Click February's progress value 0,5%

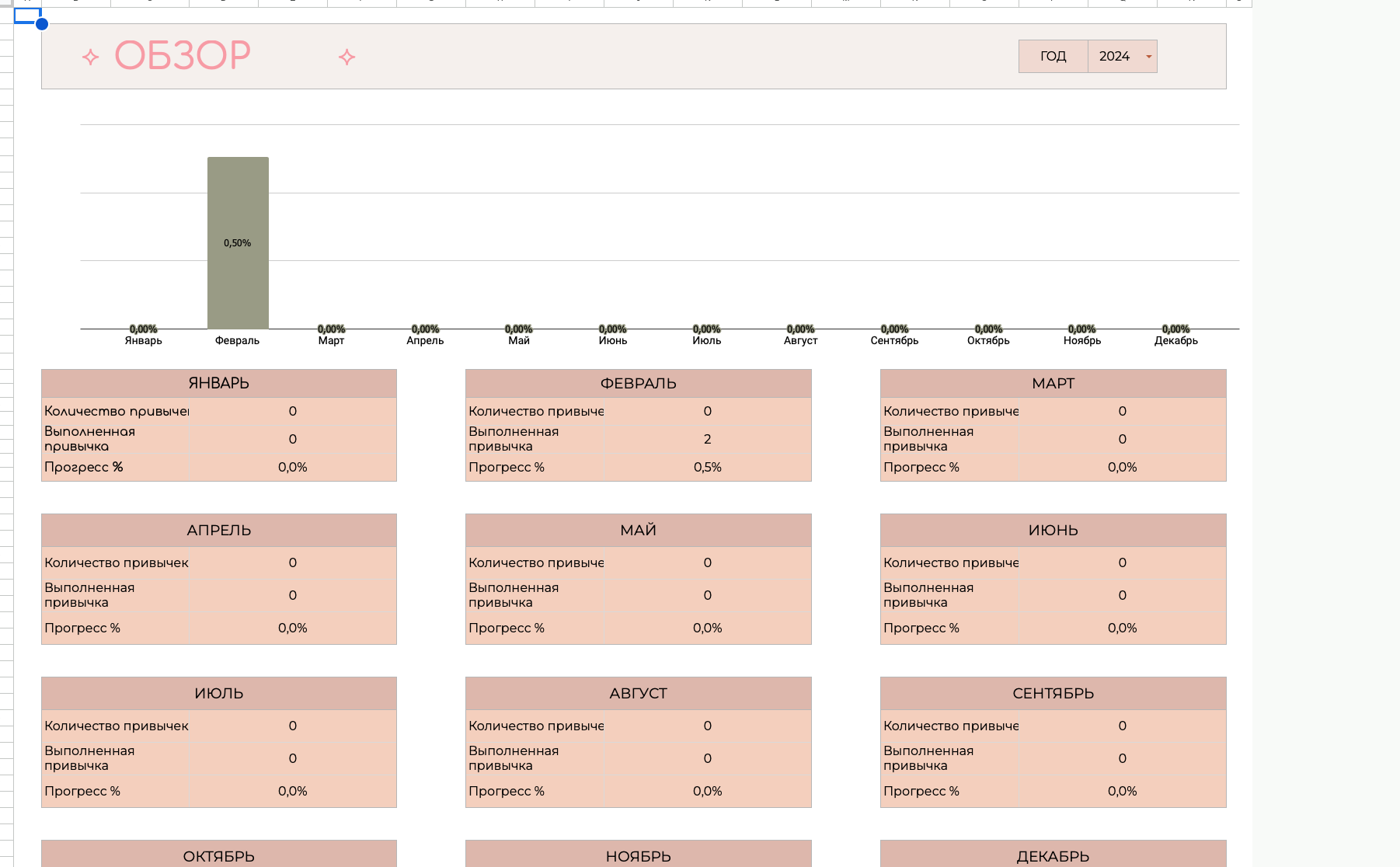707,467
